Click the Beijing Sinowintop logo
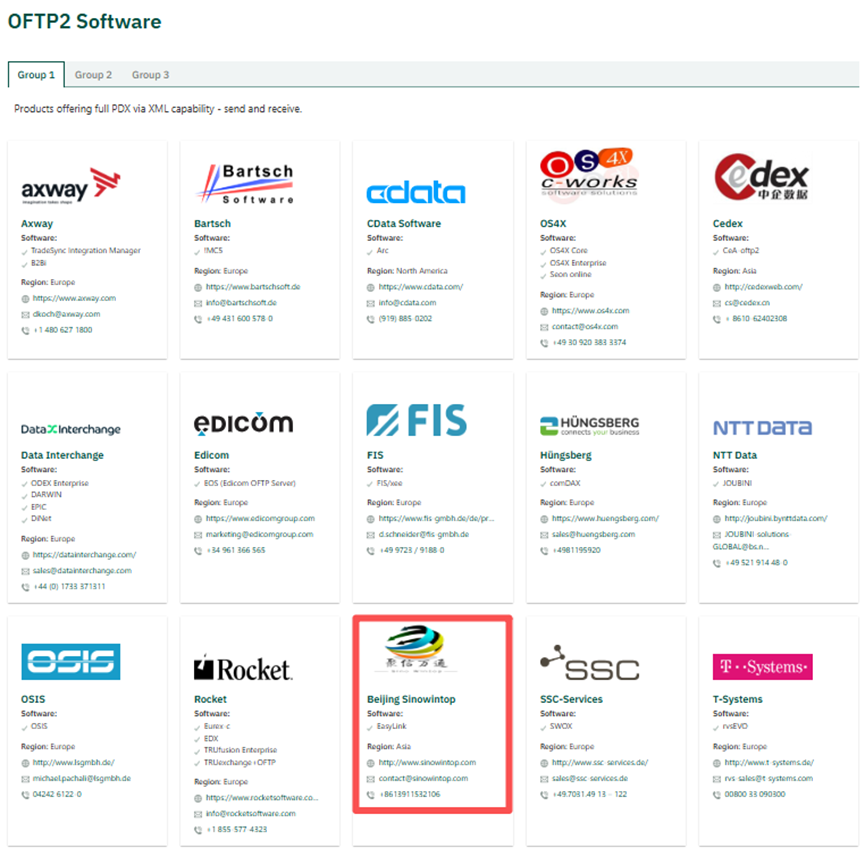 416,649
